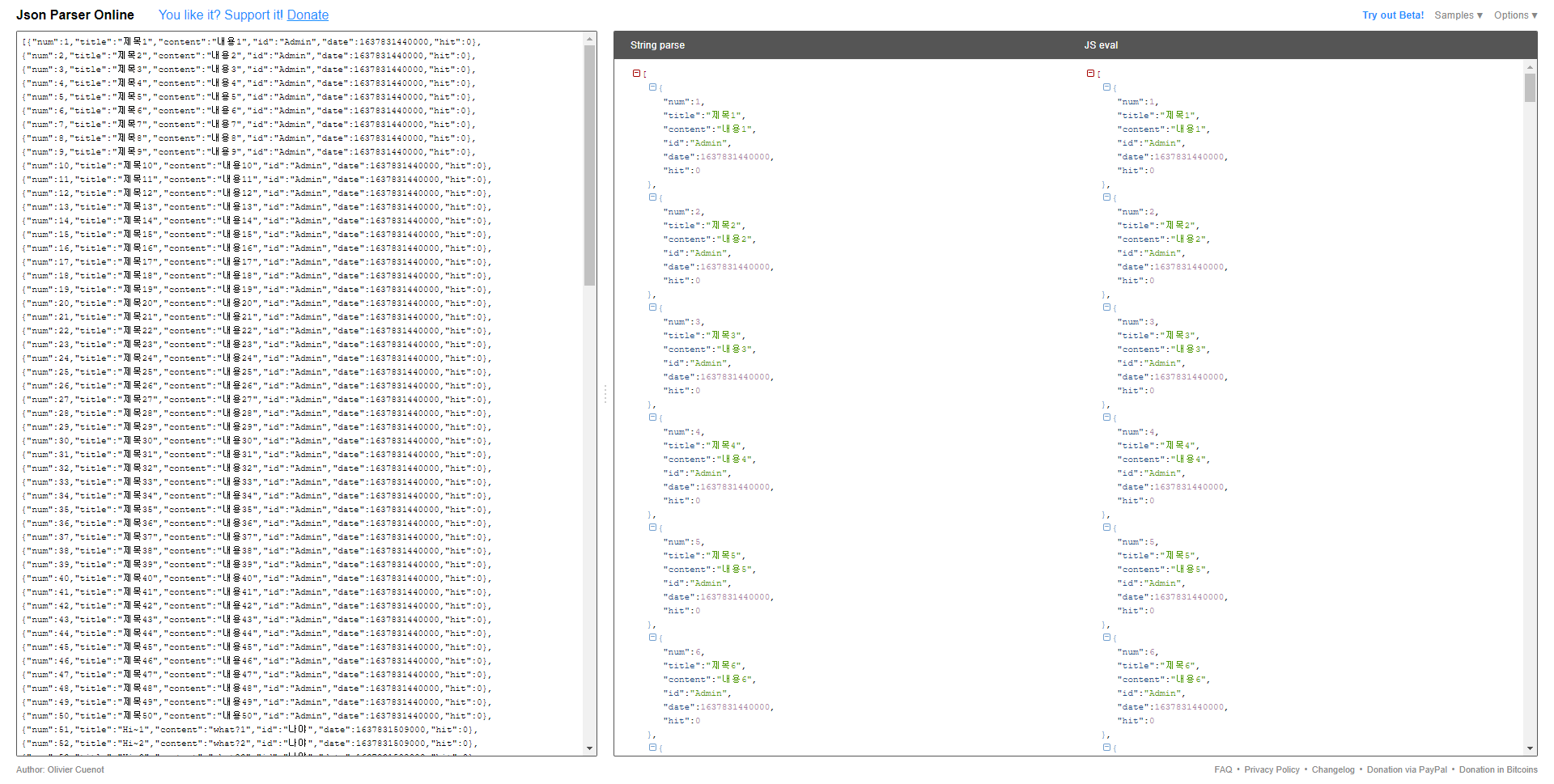Click the input area scroll-up arrow
1554x784 pixels.
[589, 38]
